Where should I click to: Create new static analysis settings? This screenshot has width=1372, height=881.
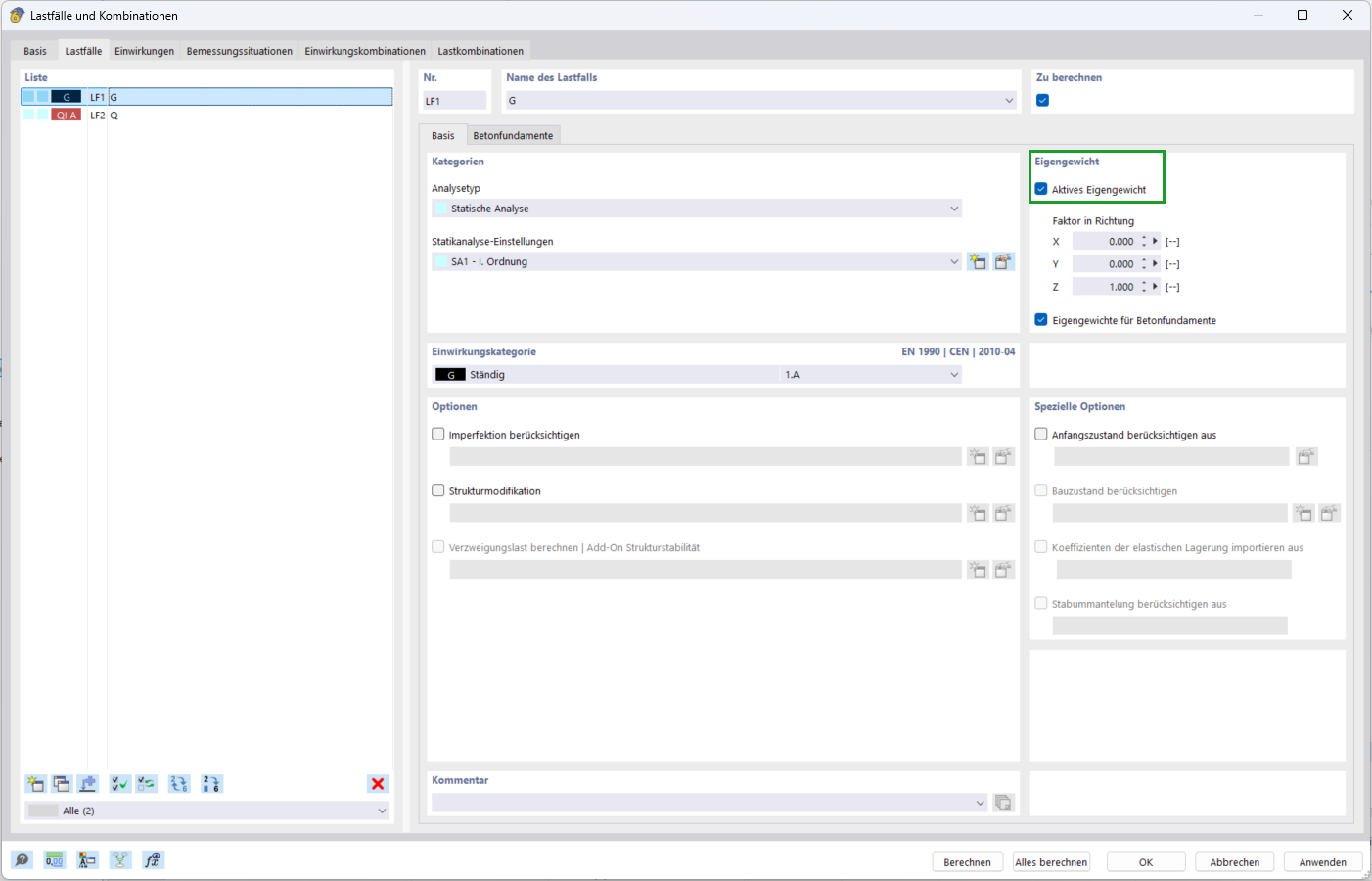point(978,261)
